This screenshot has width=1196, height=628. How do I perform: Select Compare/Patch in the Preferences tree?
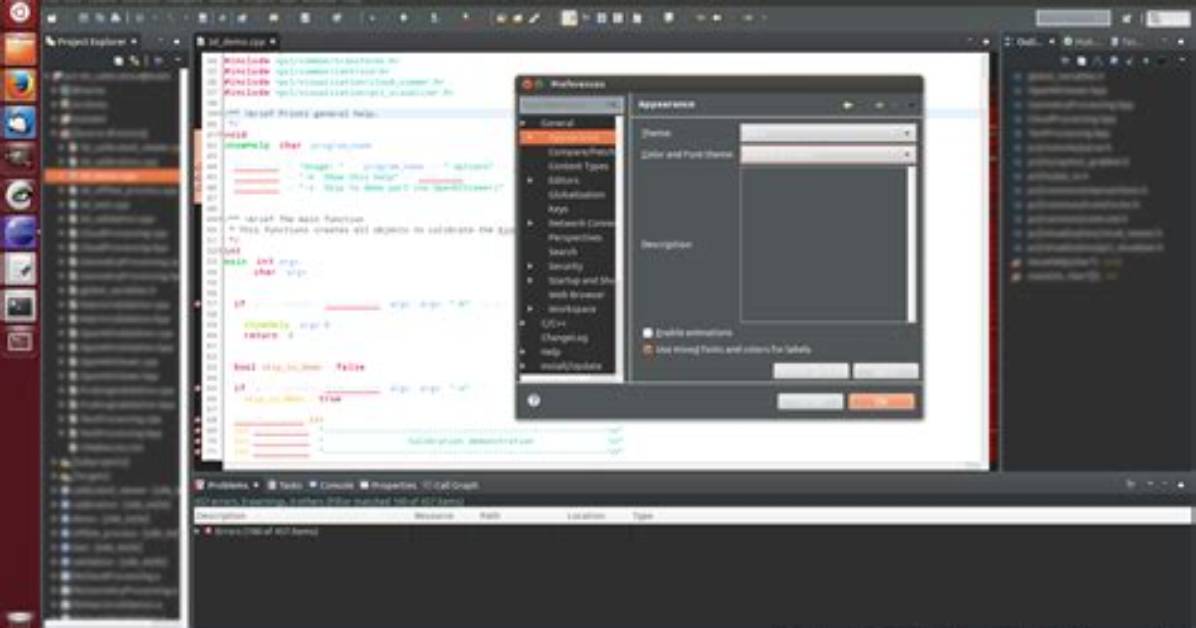pyautogui.click(x=580, y=152)
